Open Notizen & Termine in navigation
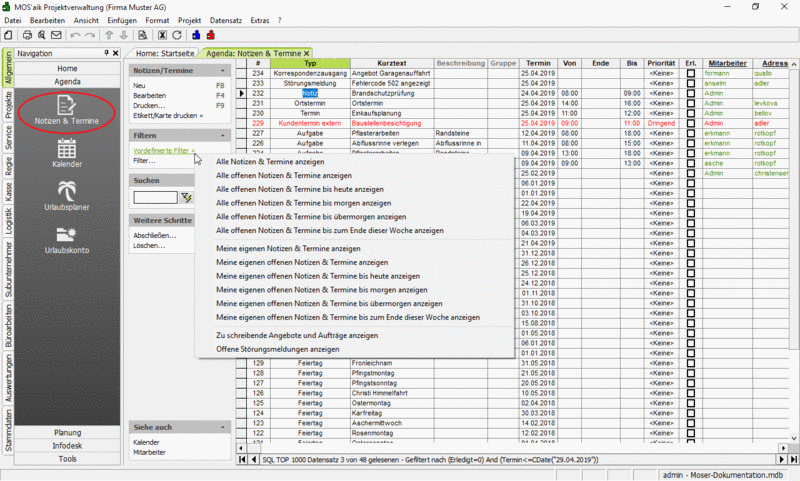Viewport: 800px width, 481px height. tap(66, 111)
